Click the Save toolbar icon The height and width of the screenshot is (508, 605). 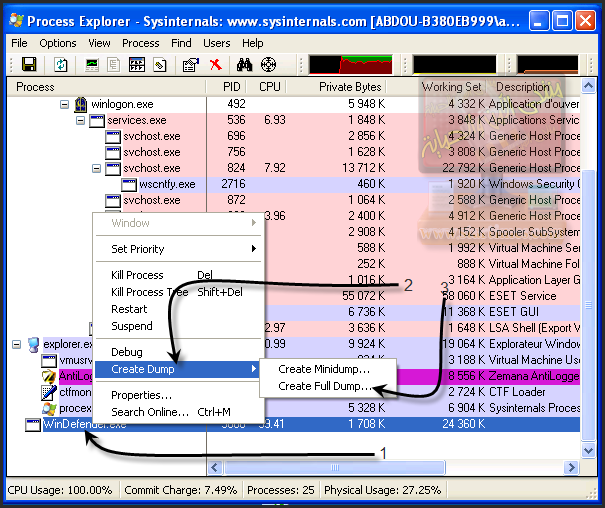(29, 64)
